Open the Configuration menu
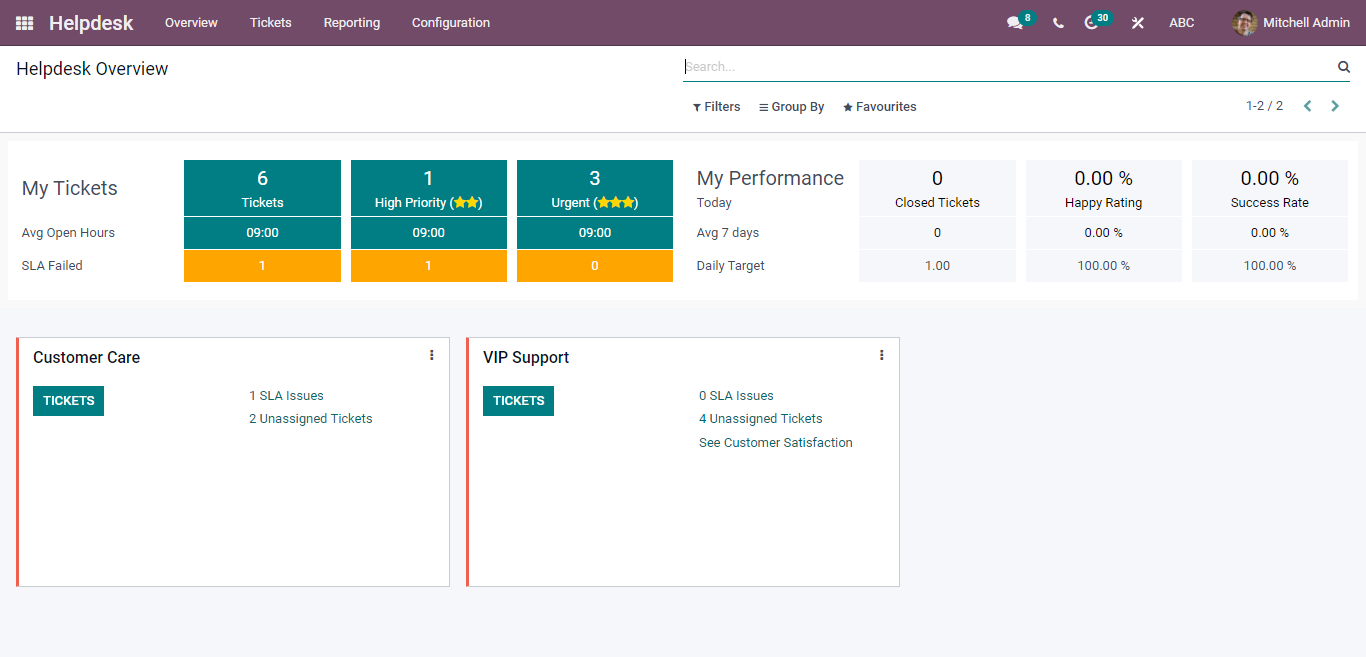The image size is (1366, 657). (x=451, y=23)
